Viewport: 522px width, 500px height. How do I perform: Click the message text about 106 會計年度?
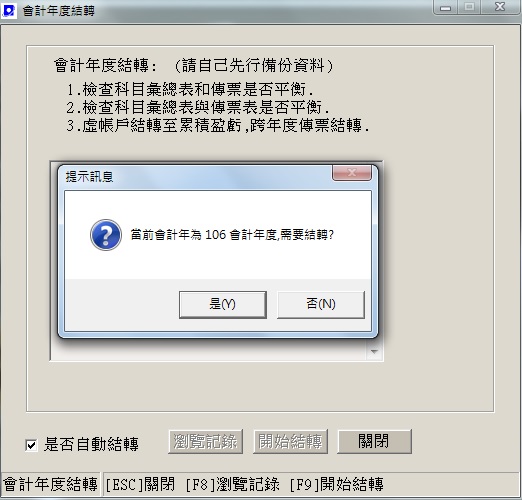(232, 235)
